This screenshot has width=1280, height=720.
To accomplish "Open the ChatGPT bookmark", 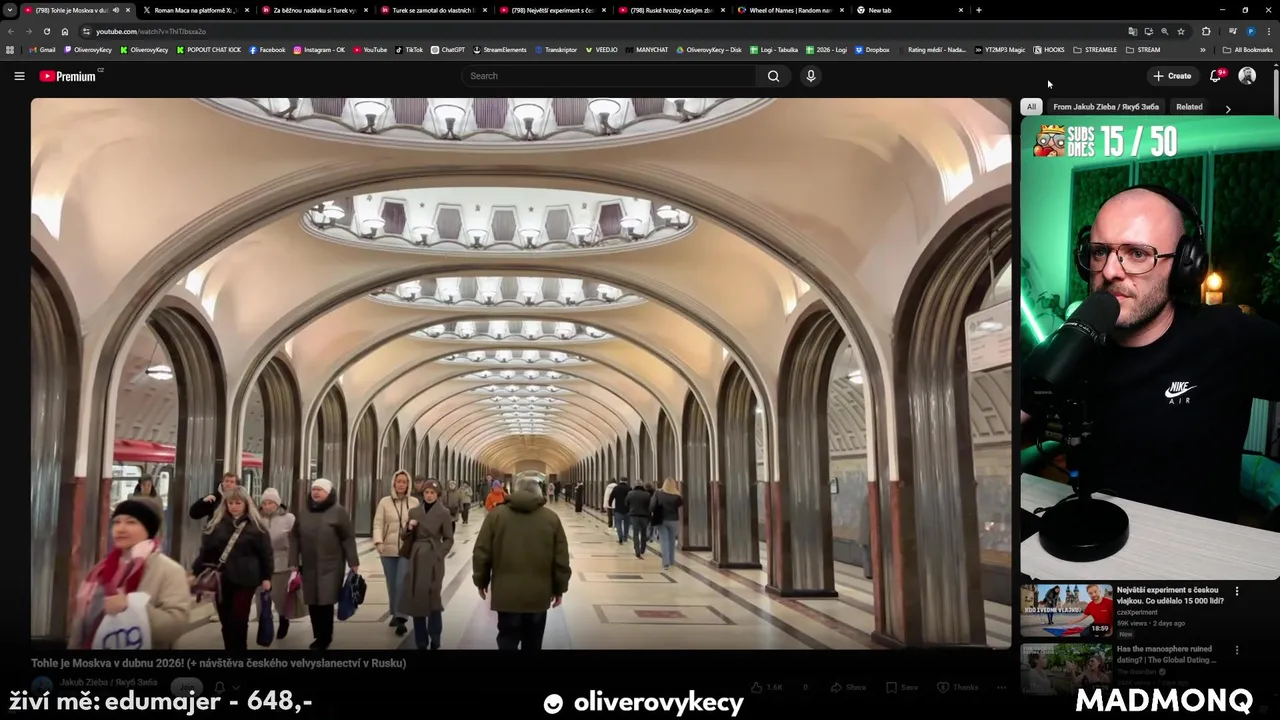I will click(x=448, y=50).
